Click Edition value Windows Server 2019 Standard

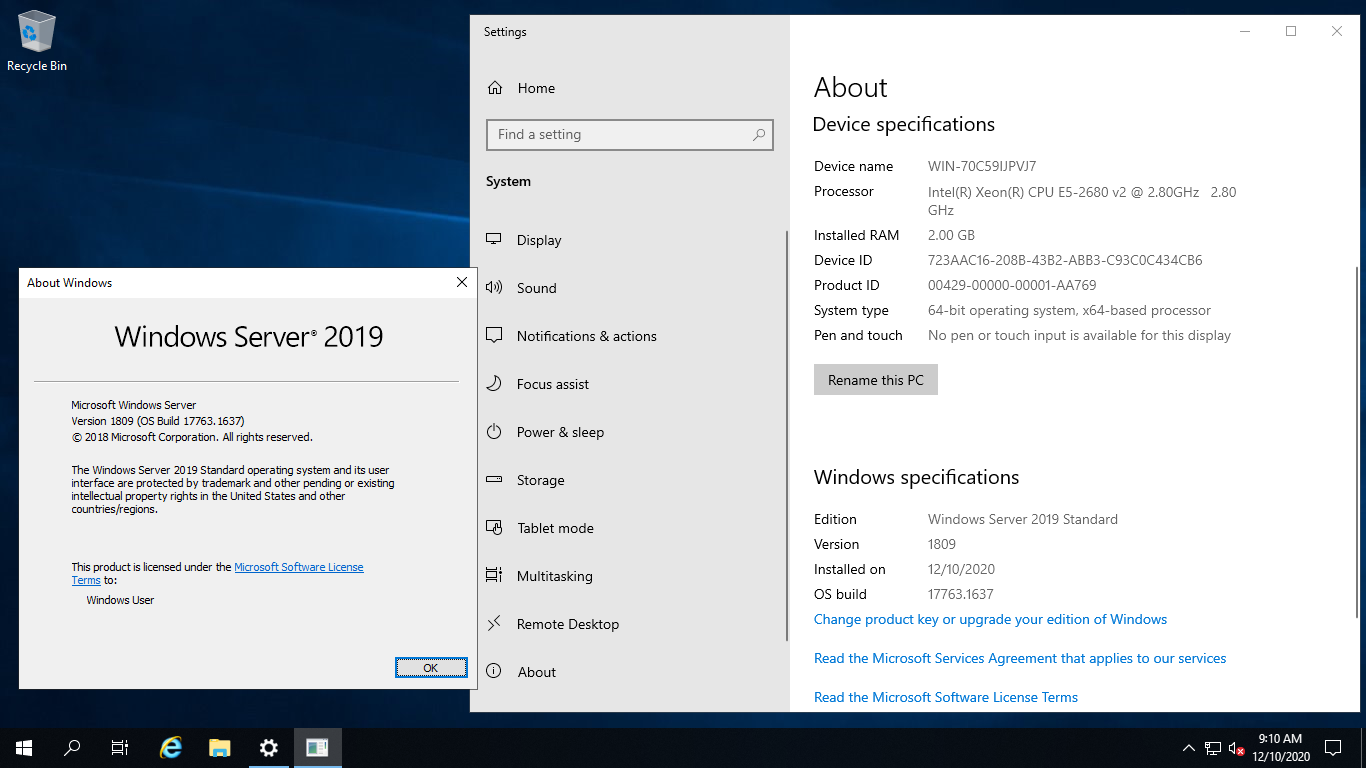[1023, 519]
